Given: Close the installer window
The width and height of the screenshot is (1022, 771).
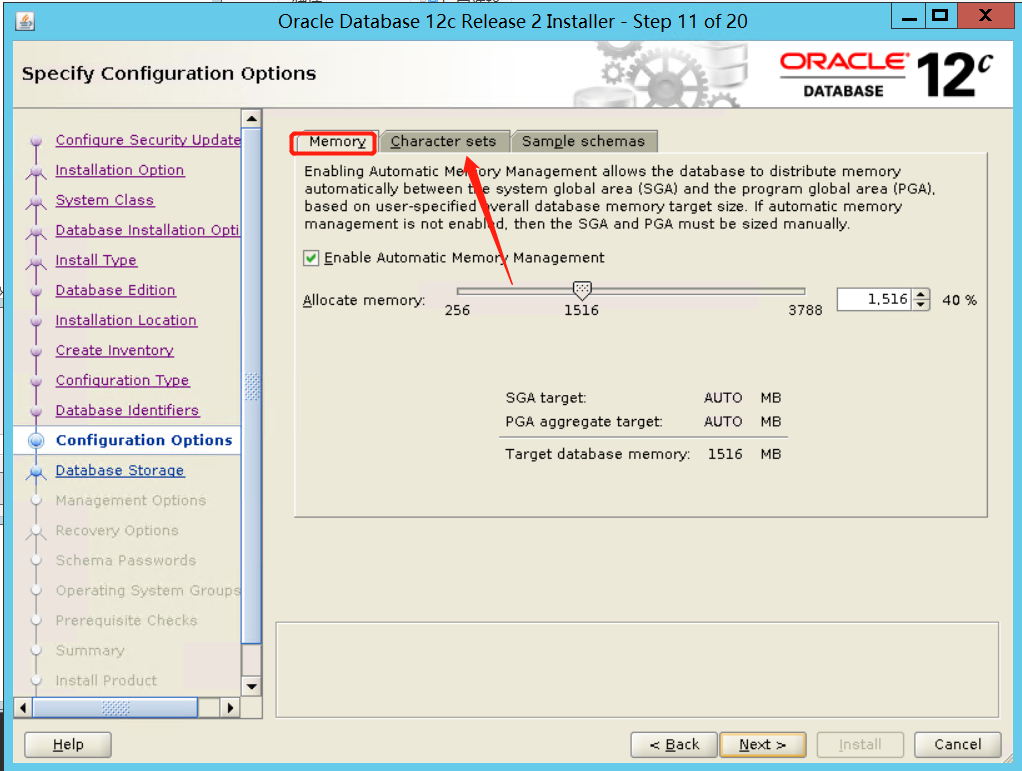Looking at the screenshot, I should tap(985, 16).
